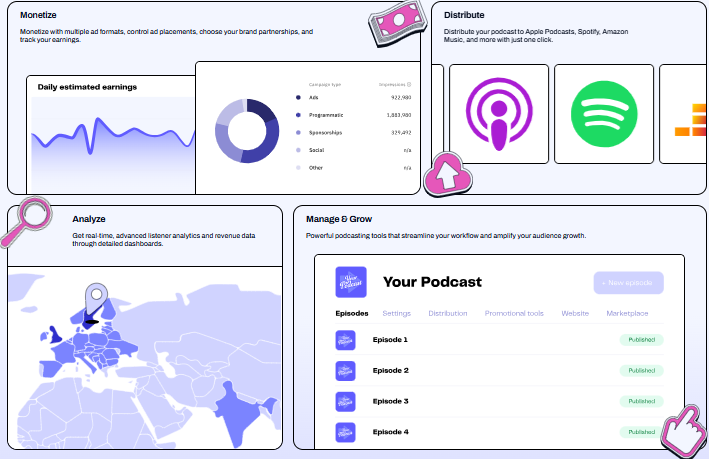Click the pink cloud upload icon
This screenshot has height=459, width=709.
[x=448, y=175]
